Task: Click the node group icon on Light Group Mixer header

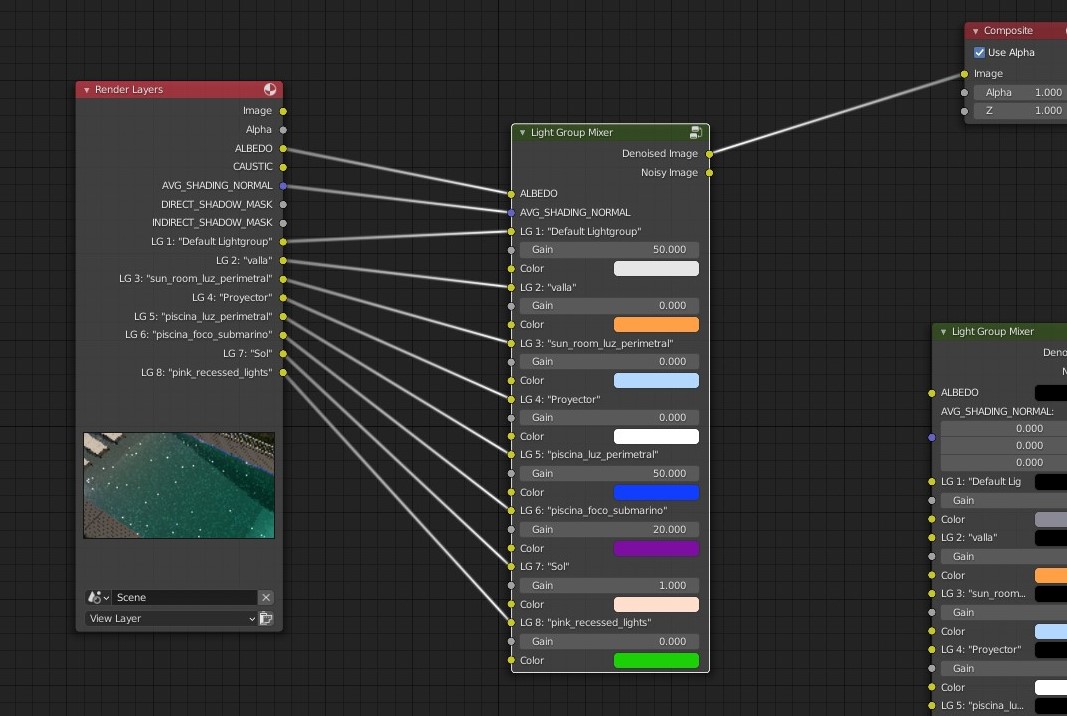Action: (x=696, y=132)
